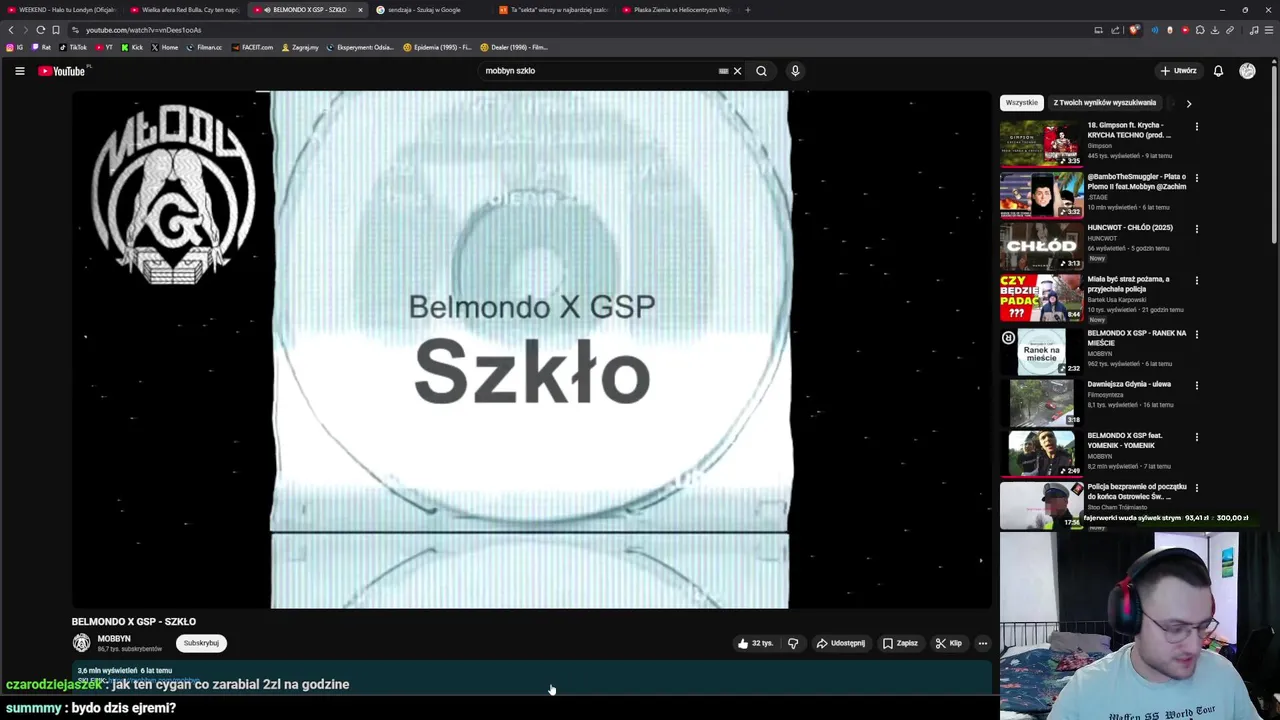
Task: Open Brave Shields icon
Action: point(1134,30)
